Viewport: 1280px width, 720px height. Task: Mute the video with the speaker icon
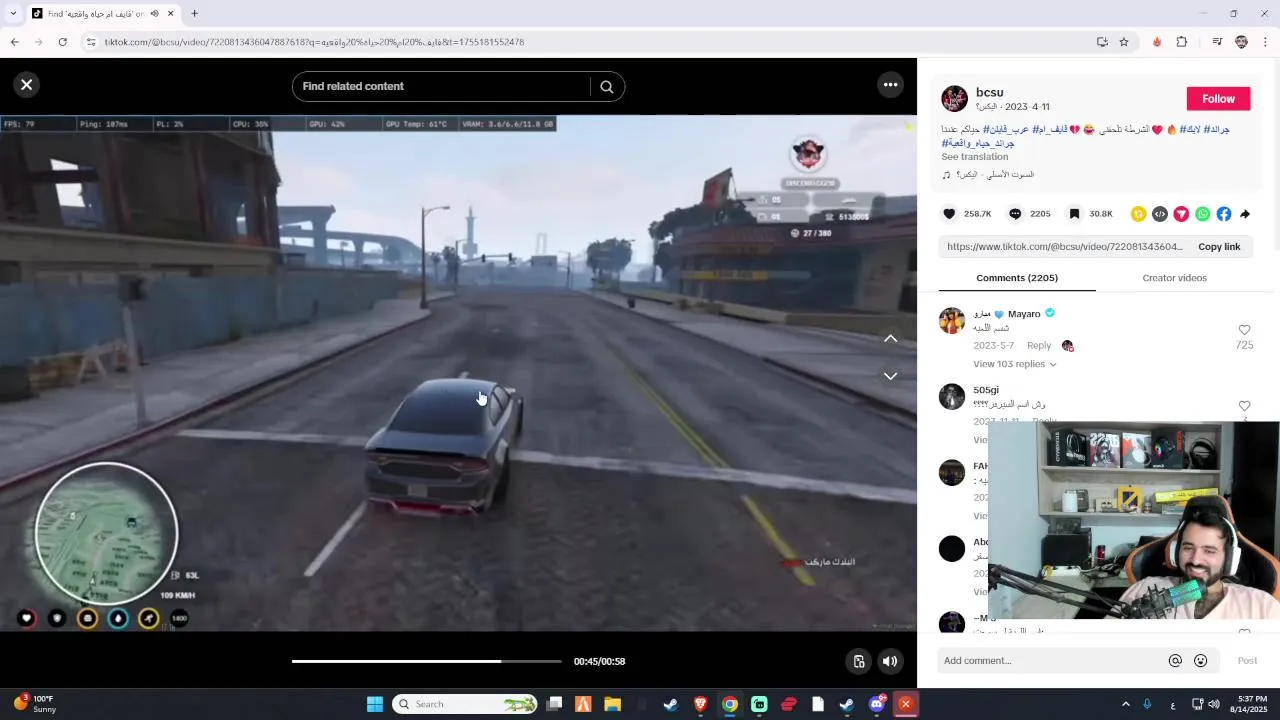[x=890, y=661]
